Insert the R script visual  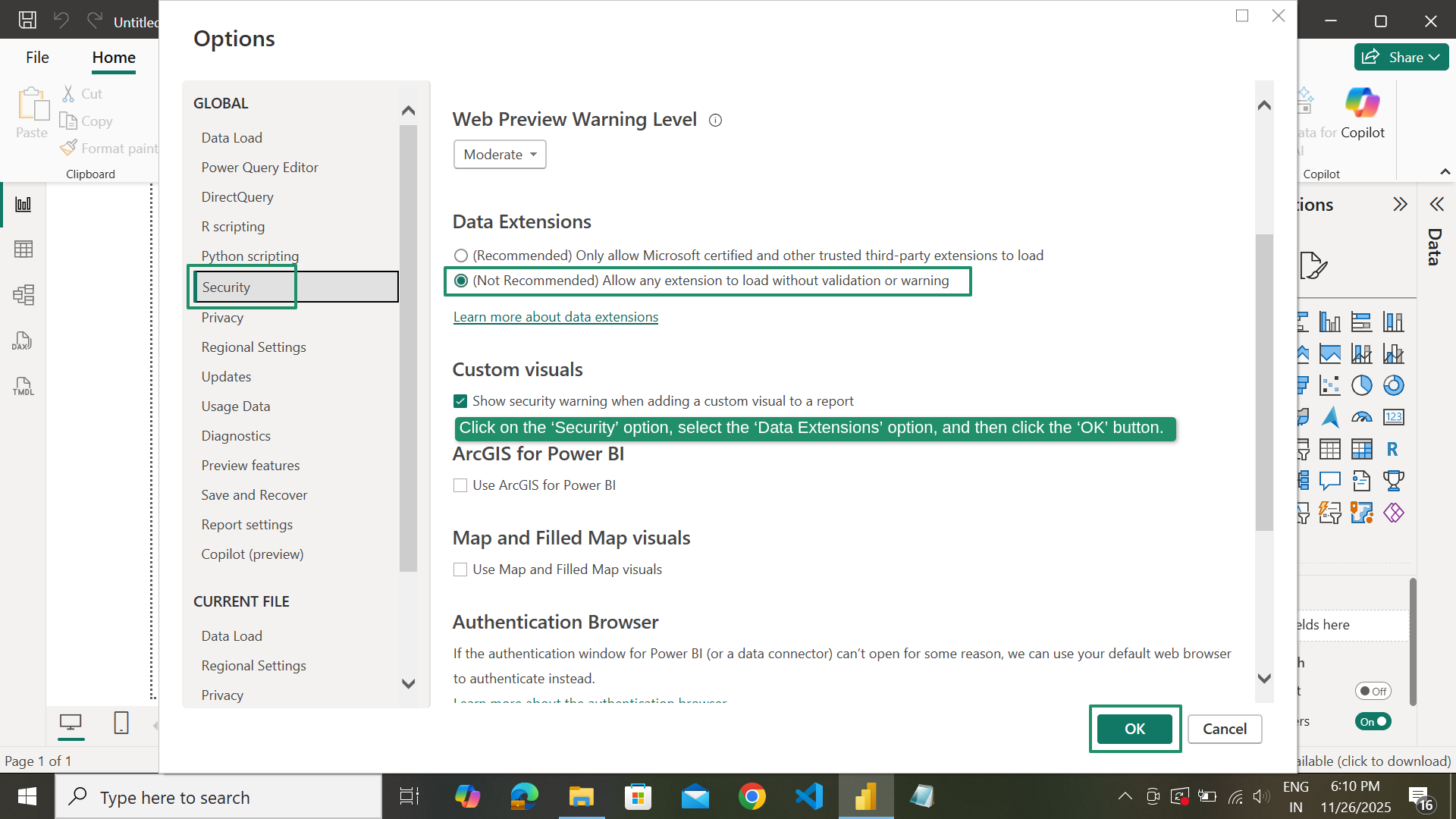(1394, 449)
